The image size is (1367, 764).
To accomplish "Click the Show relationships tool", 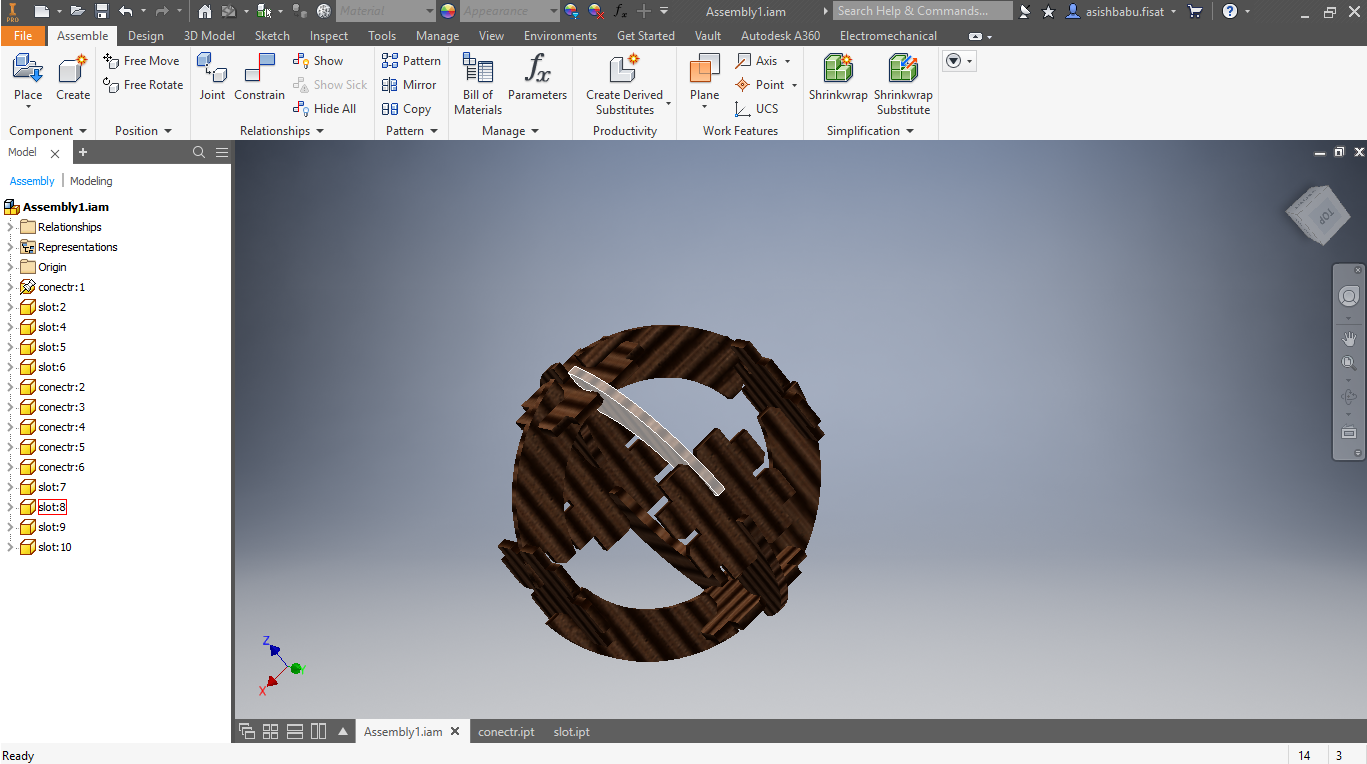I will tap(318, 61).
